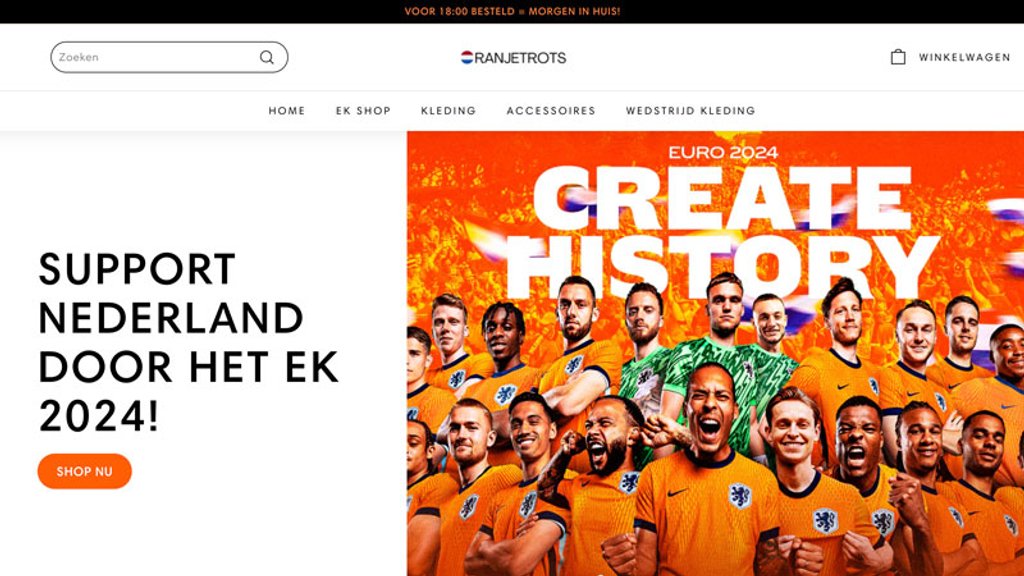
Task: Open the Winkelwagen cart link
Action: pos(964,57)
